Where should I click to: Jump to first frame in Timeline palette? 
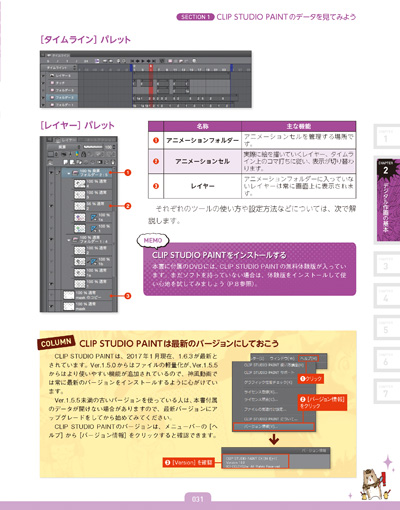[132, 61]
